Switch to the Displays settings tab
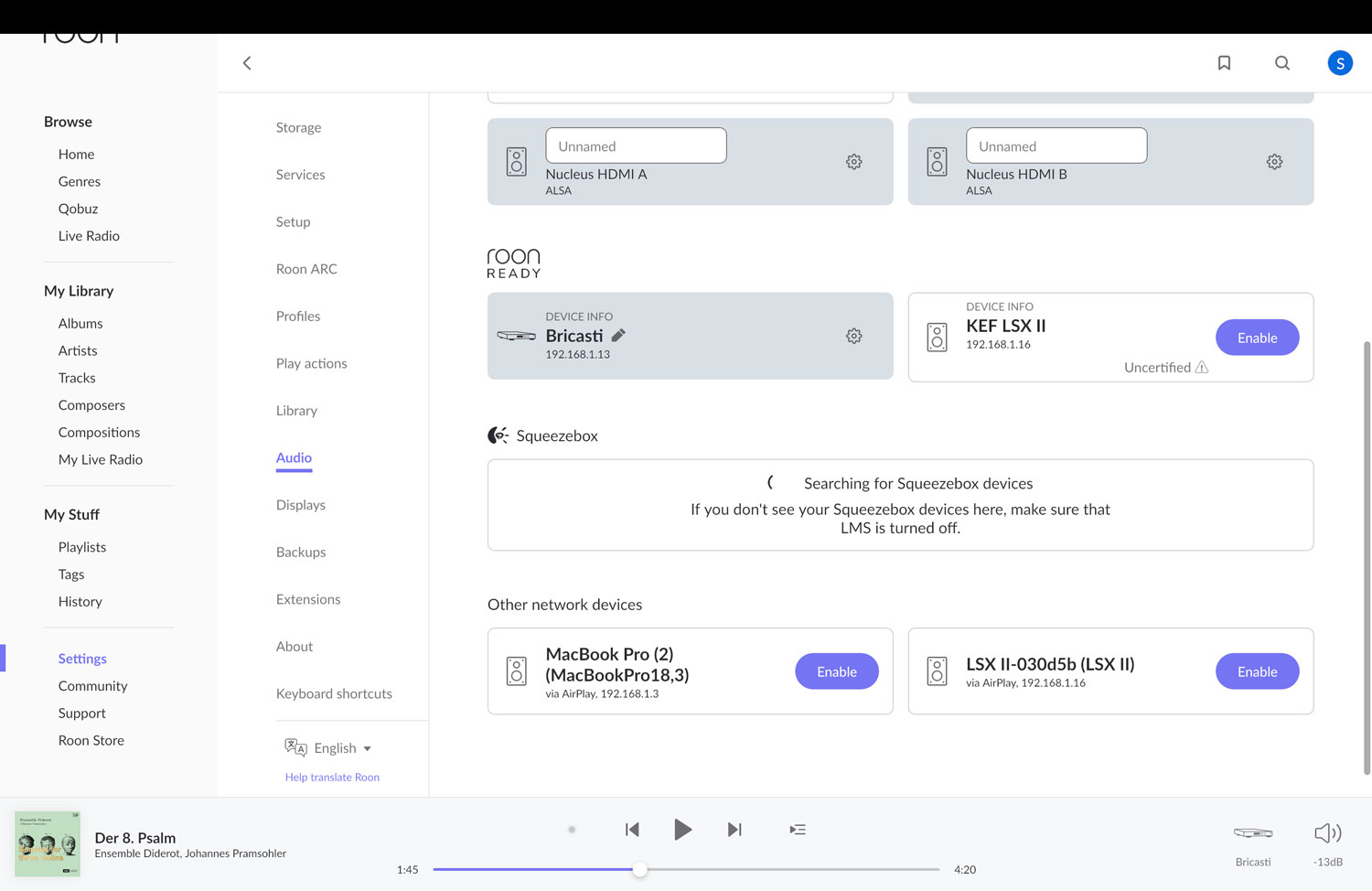Image resolution: width=1372 pixels, height=891 pixels. coord(301,505)
